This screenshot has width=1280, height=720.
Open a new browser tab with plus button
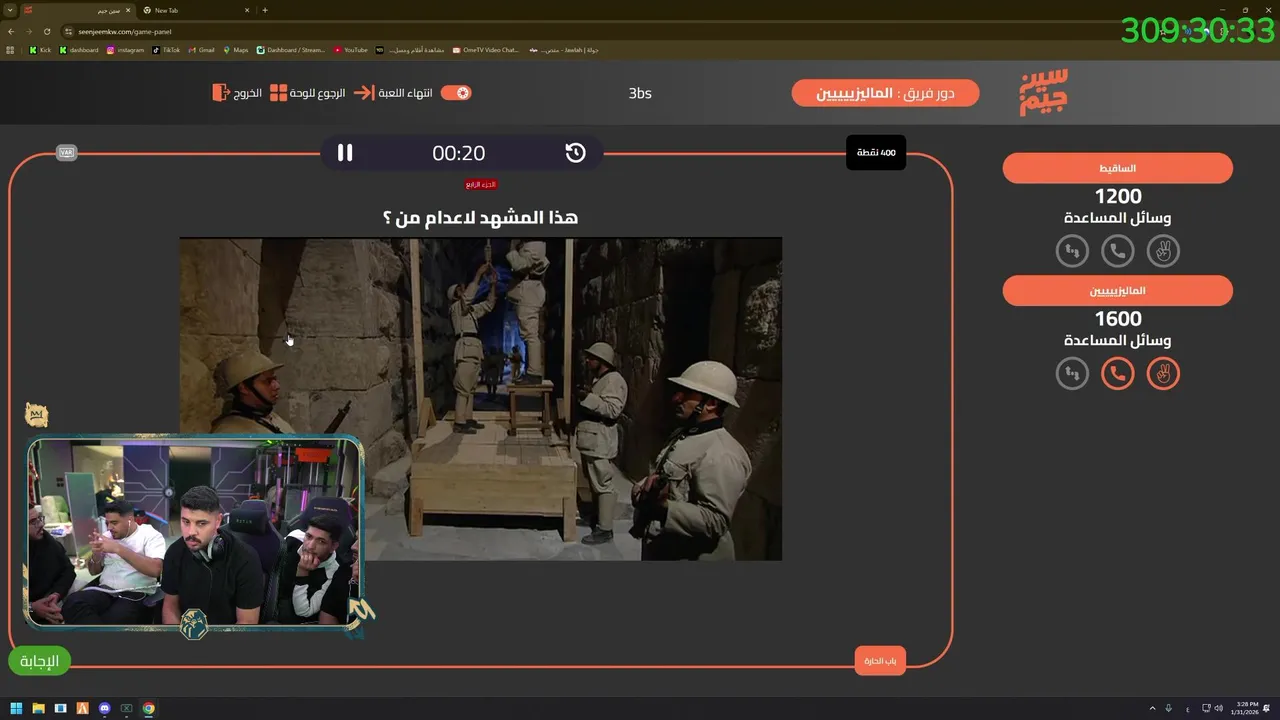265,10
